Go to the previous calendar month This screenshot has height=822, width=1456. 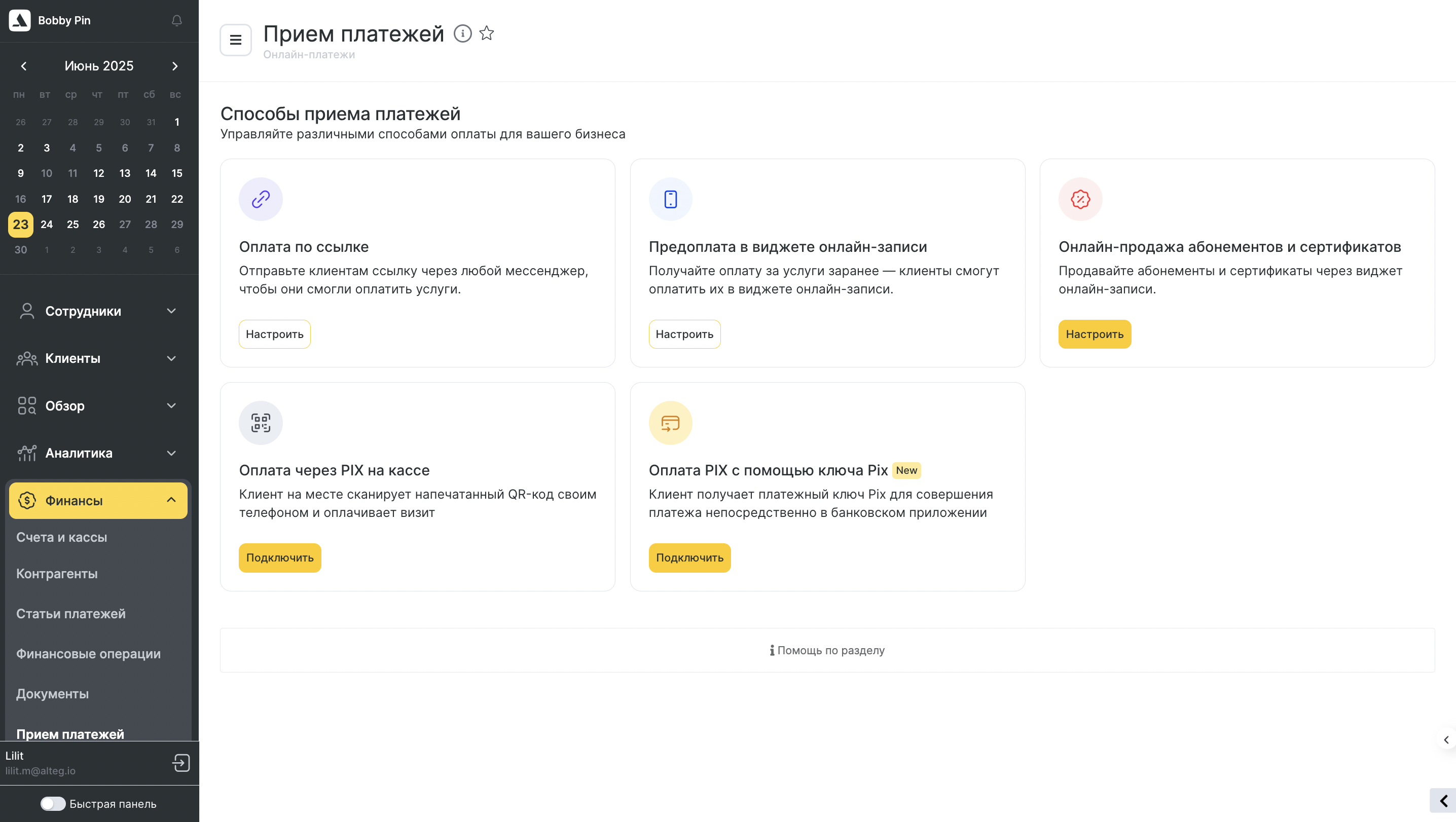(24, 66)
